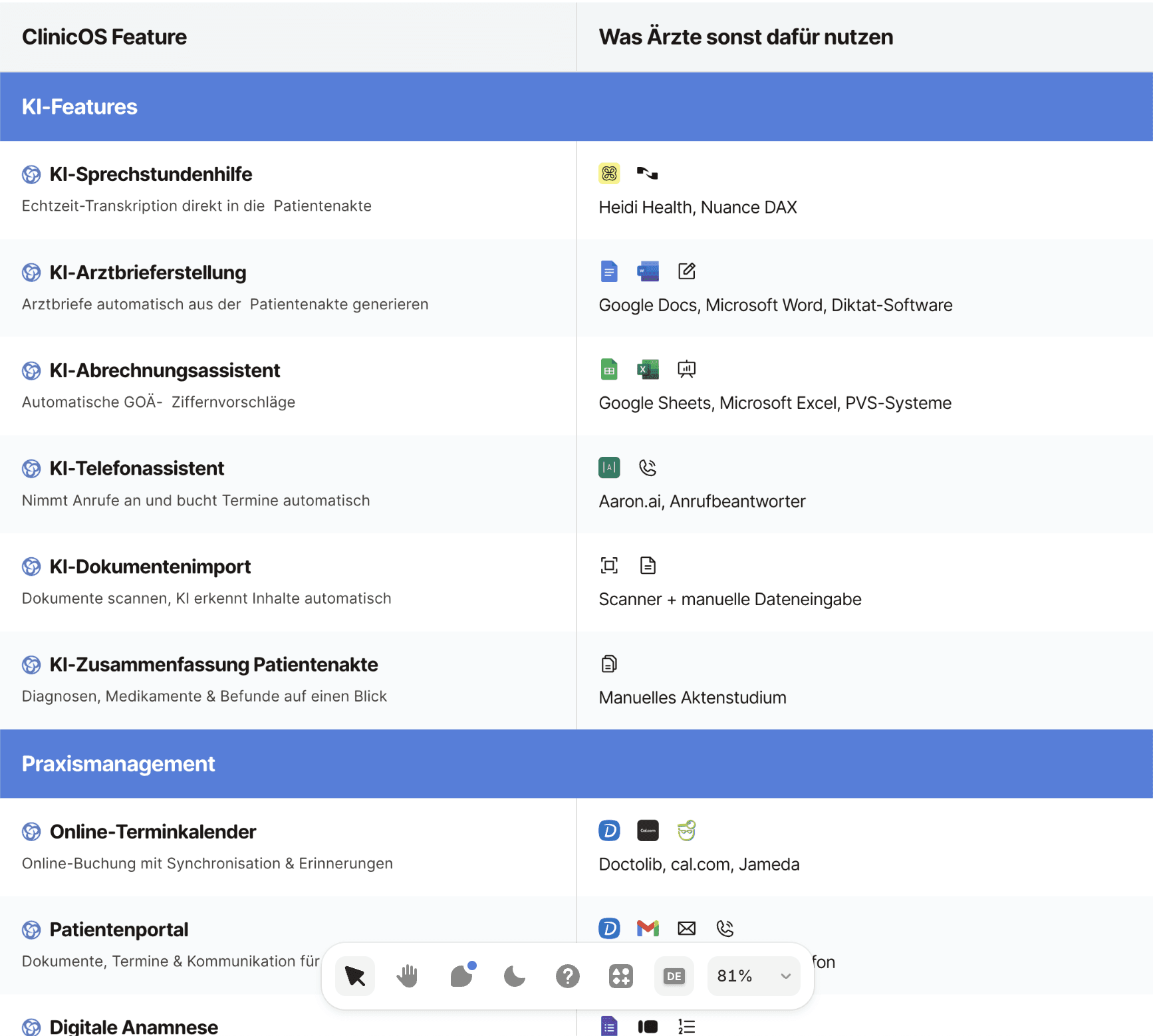This screenshot has width=1153, height=1036.
Task: Click the phone icon in Patientenportal row
Action: tap(725, 928)
